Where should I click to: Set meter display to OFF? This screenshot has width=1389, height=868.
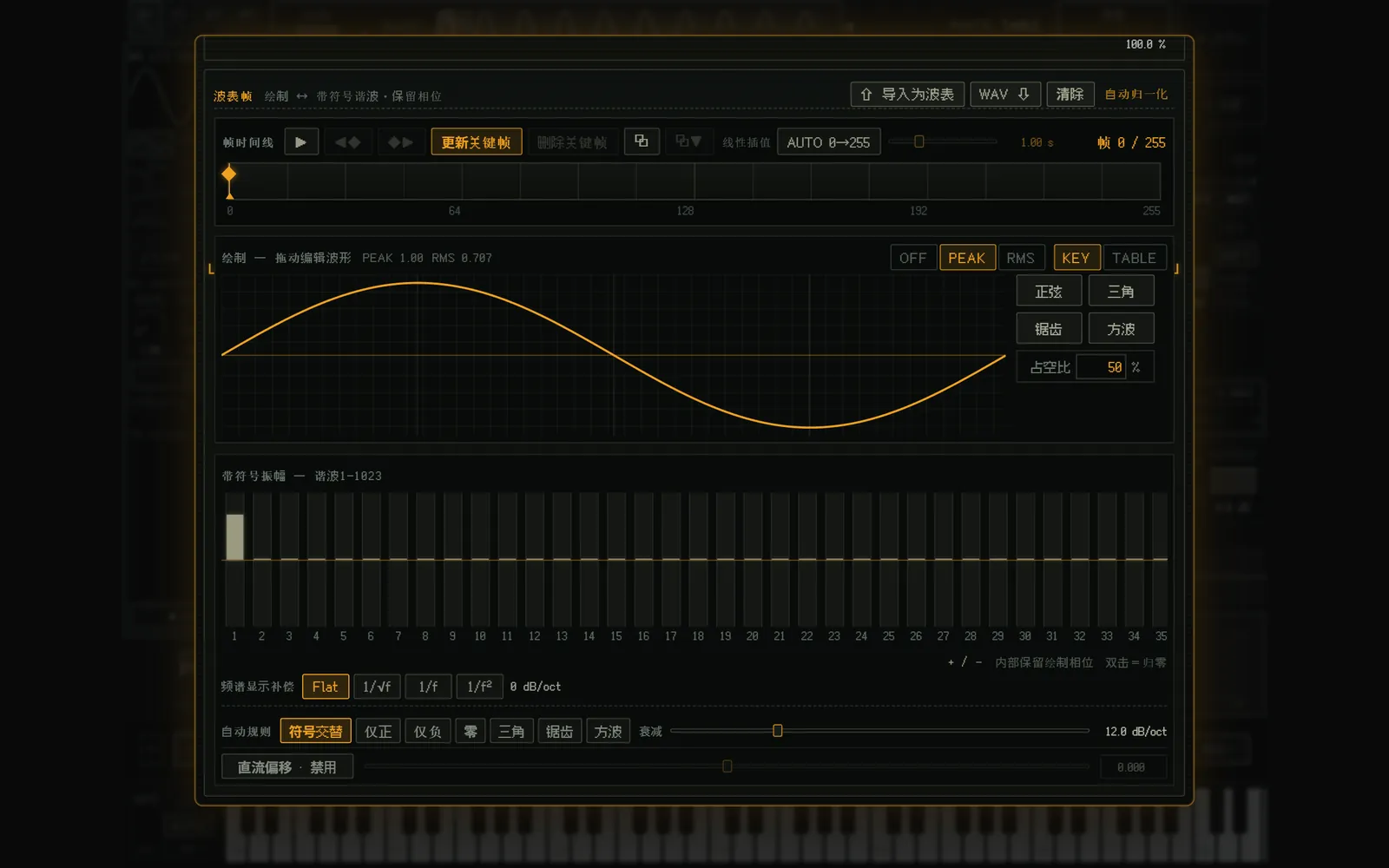(x=913, y=258)
